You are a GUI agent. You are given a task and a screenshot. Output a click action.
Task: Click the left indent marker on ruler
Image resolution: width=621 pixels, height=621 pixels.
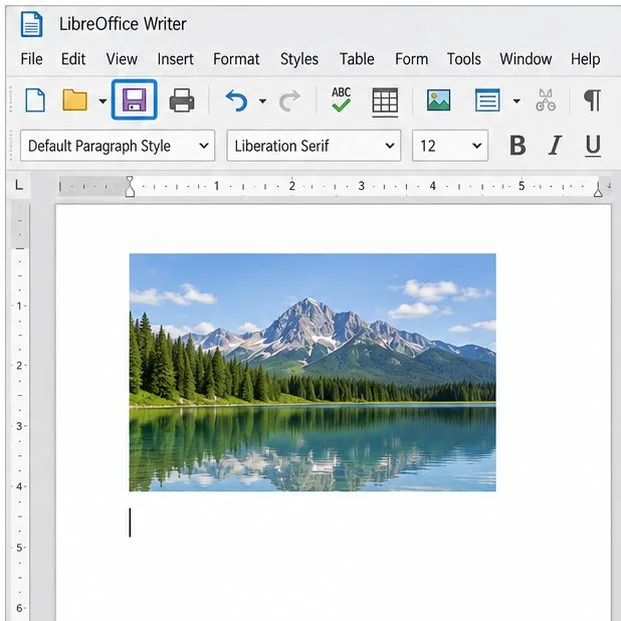click(130, 187)
